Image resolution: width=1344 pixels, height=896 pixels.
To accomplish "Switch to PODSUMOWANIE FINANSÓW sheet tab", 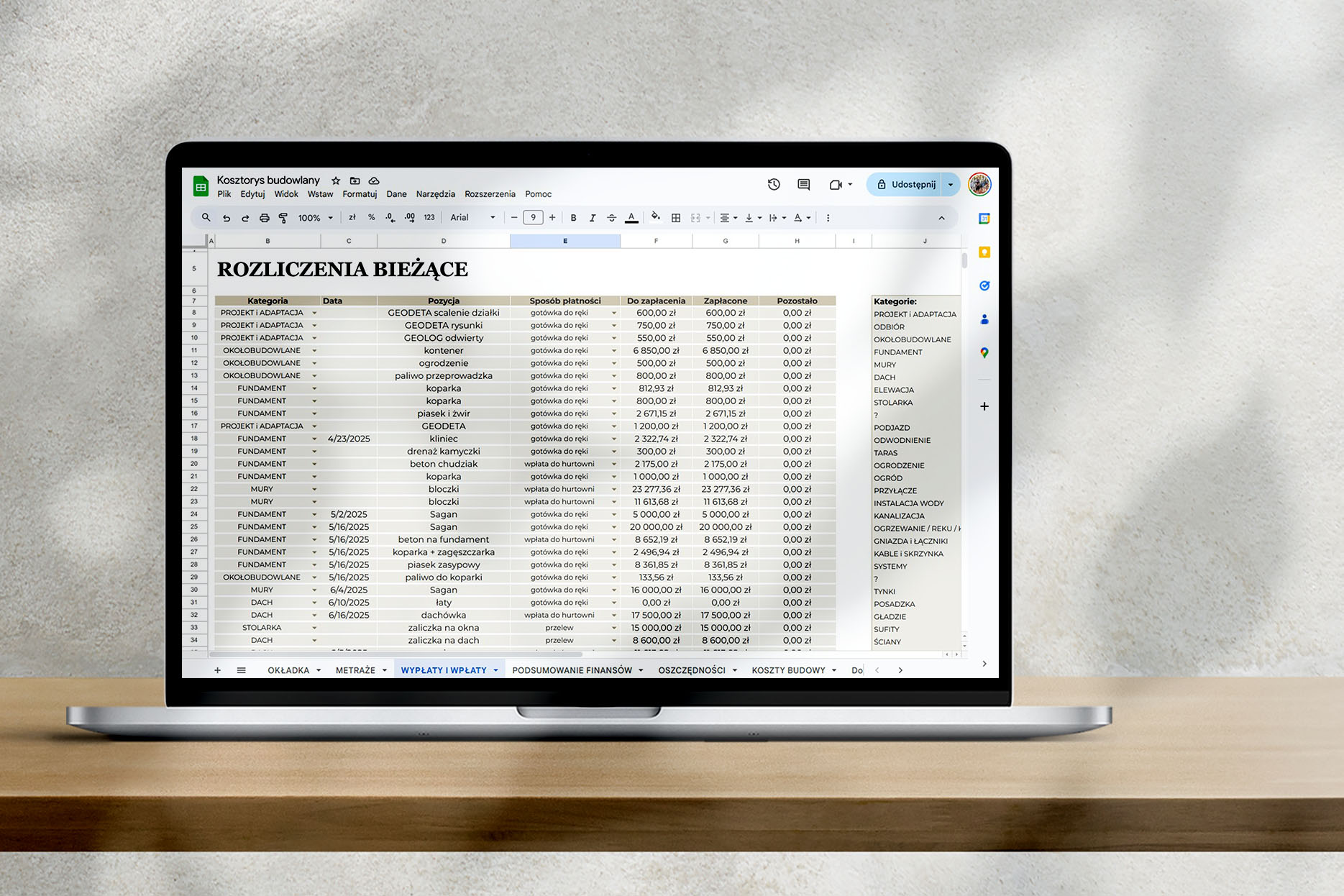I will 572,670.
